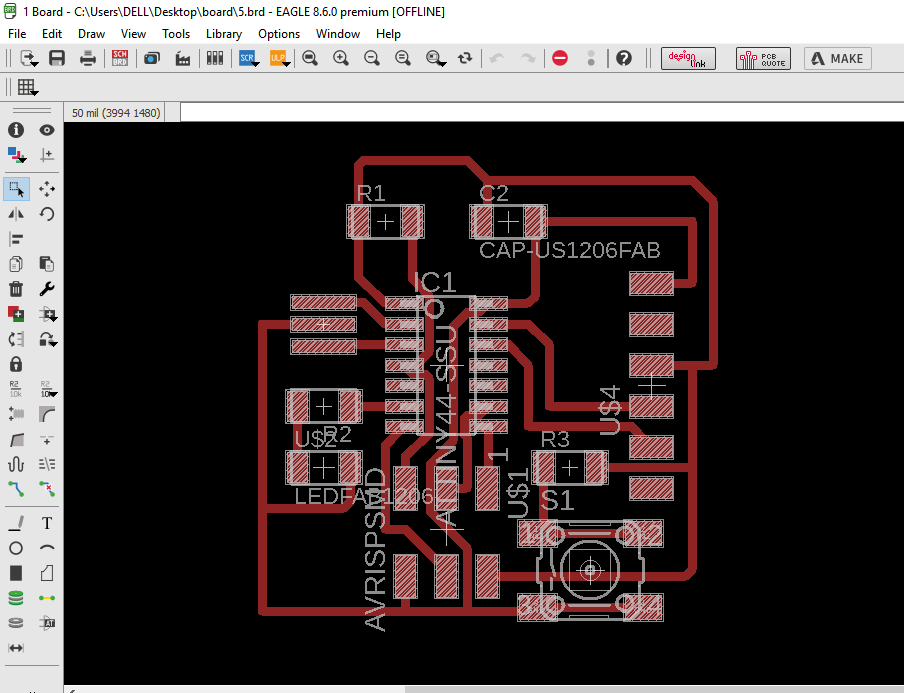Image resolution: width=904 pixels, height=693 pixels.
Task: Select the Pinswap tool
Action: (16, 339)
